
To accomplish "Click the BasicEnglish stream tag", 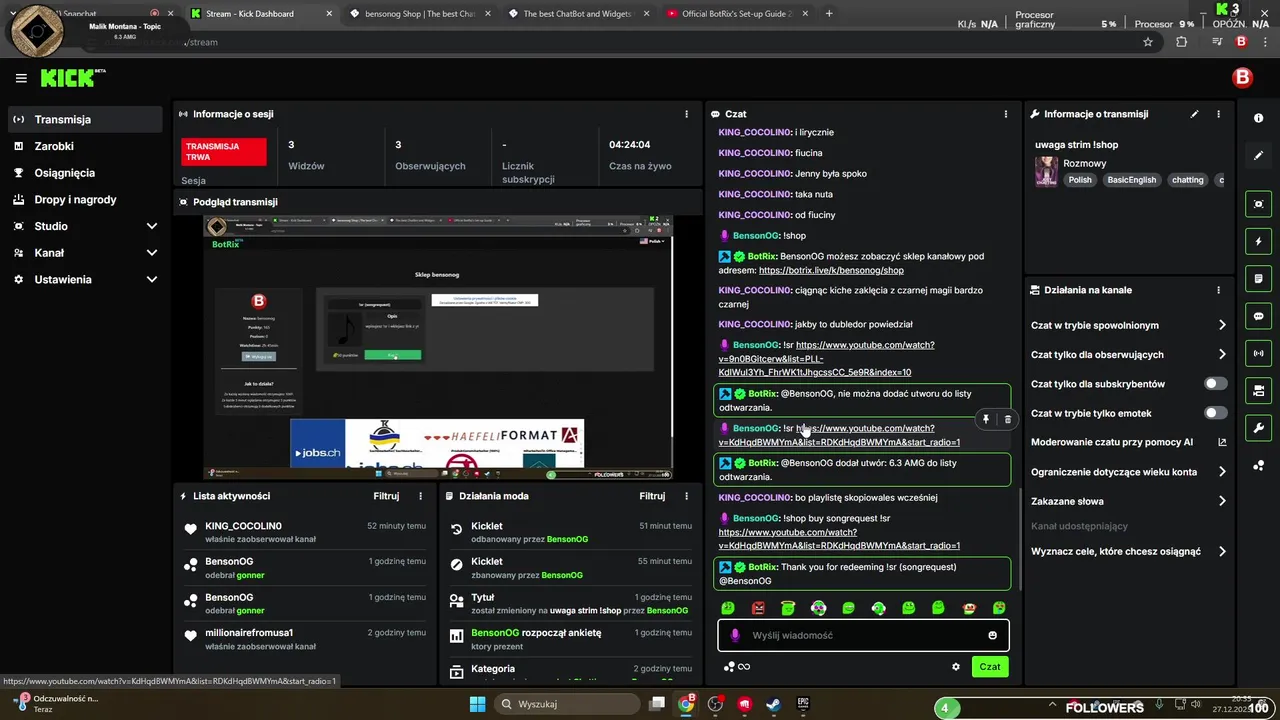I will 1131,180.
